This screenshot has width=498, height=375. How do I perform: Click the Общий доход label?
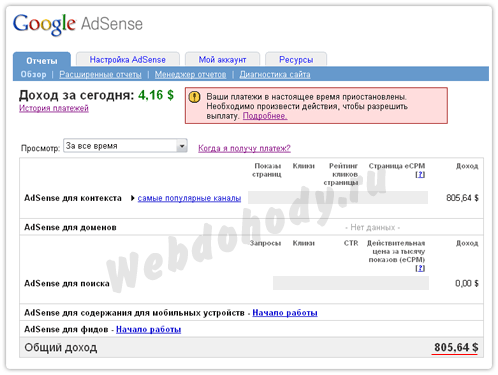point(61,347)
